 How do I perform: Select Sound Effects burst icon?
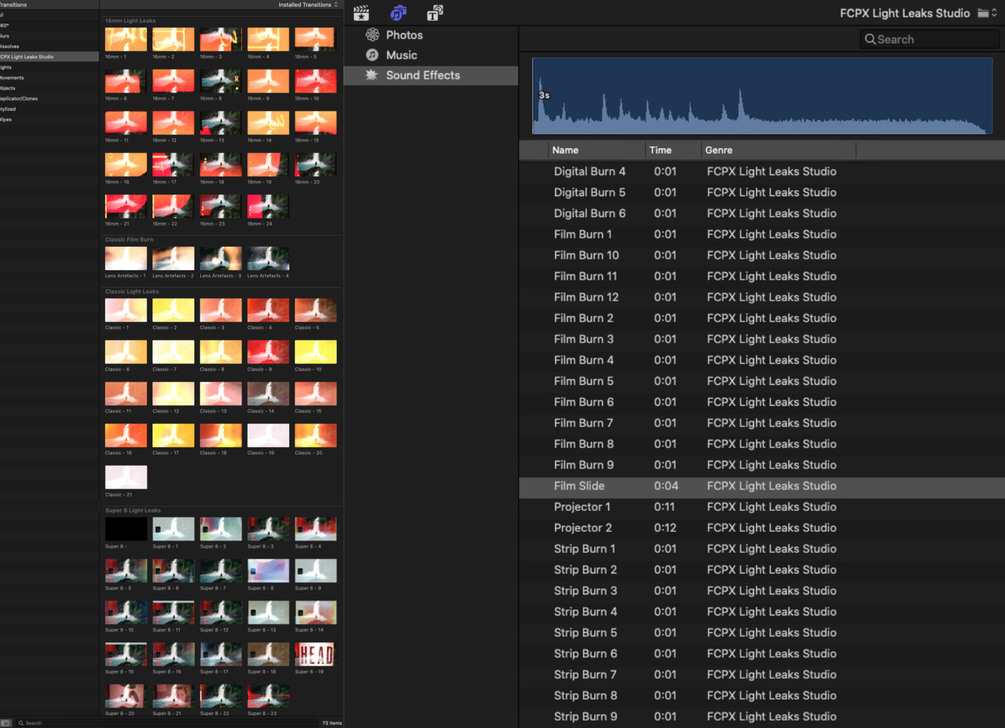(x=372, y=75)
